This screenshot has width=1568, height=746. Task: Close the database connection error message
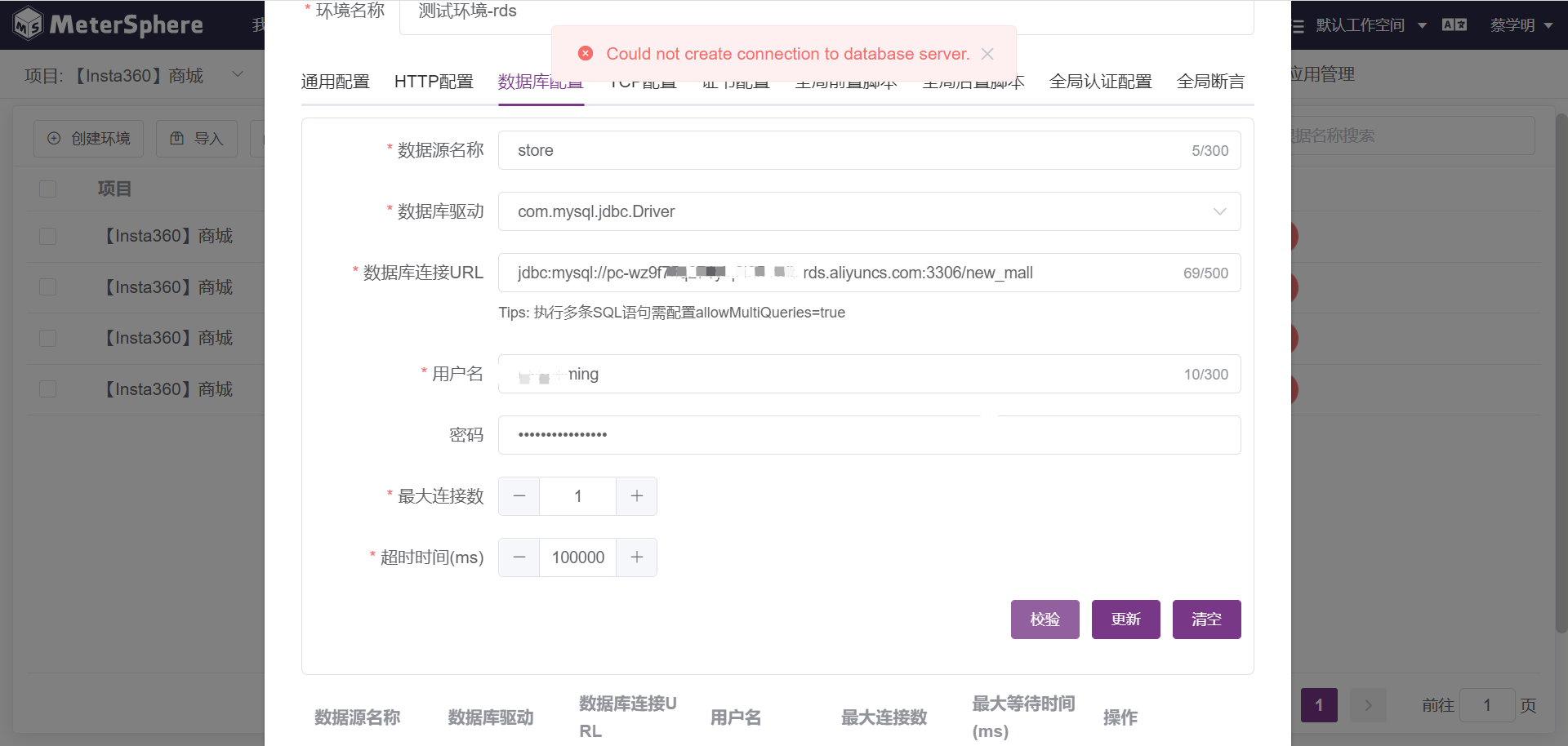coord(987,54)
